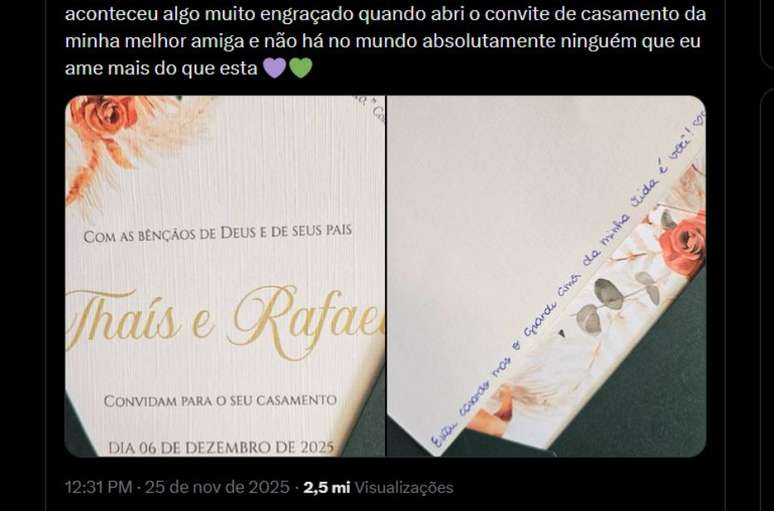Open the 12:31 PM timestamp link

(x=98, y=487)
